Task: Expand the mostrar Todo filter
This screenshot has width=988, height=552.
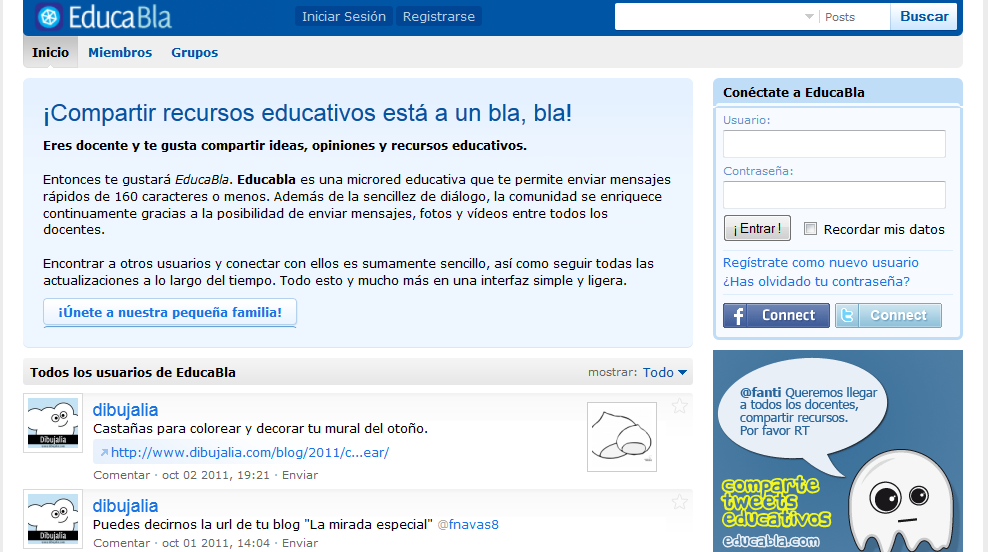Action: click(x=665, y=372)
